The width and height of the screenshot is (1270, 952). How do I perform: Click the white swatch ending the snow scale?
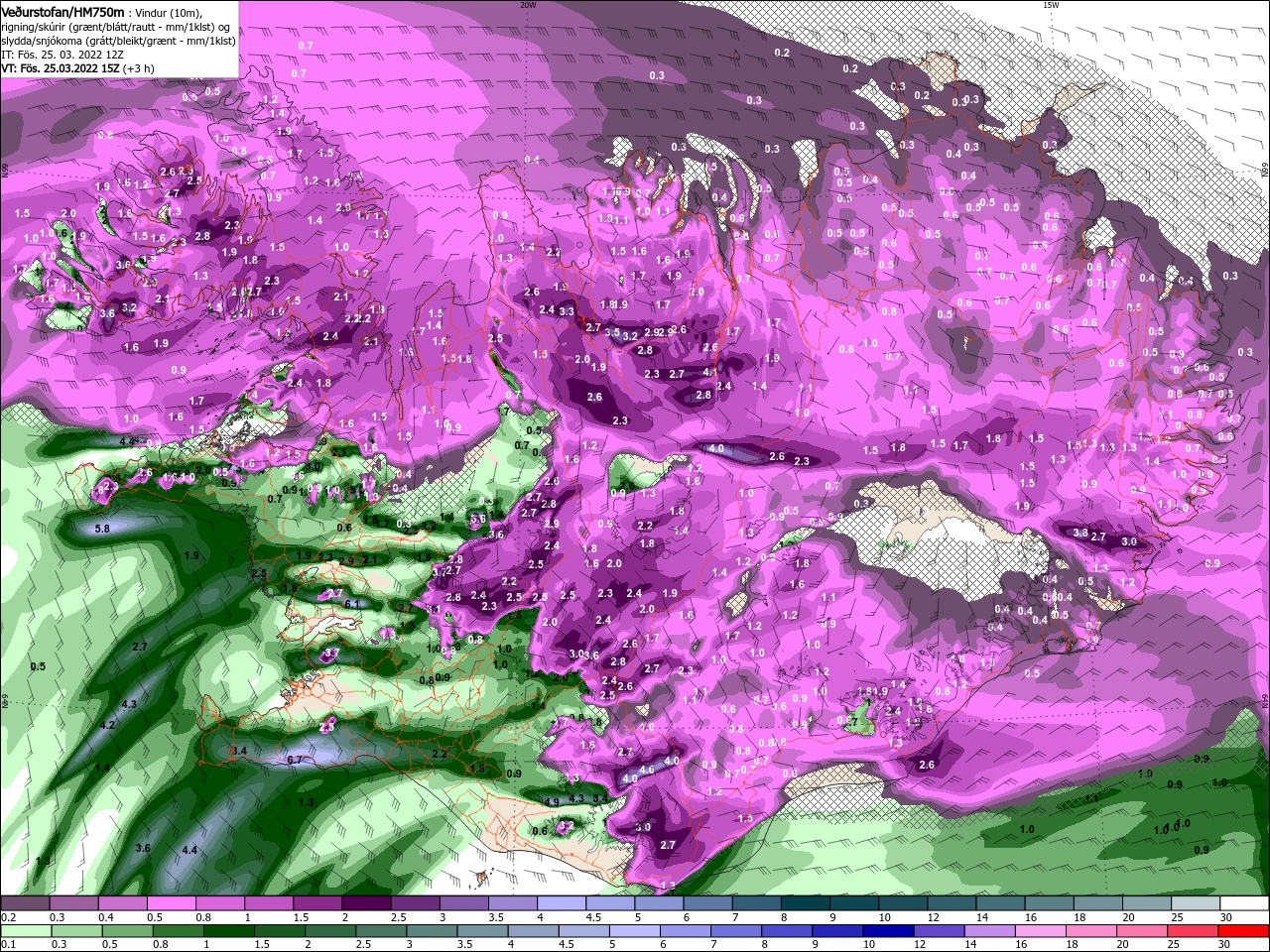click(x=1244, y=903)
